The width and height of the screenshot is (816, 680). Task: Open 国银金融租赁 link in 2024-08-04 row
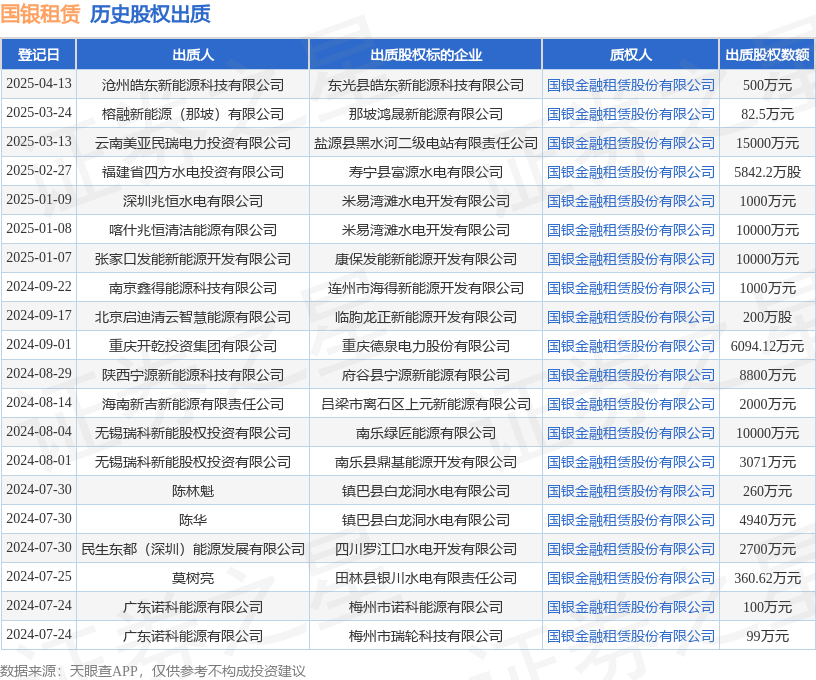pyautogui.click(x=630, y=433)
